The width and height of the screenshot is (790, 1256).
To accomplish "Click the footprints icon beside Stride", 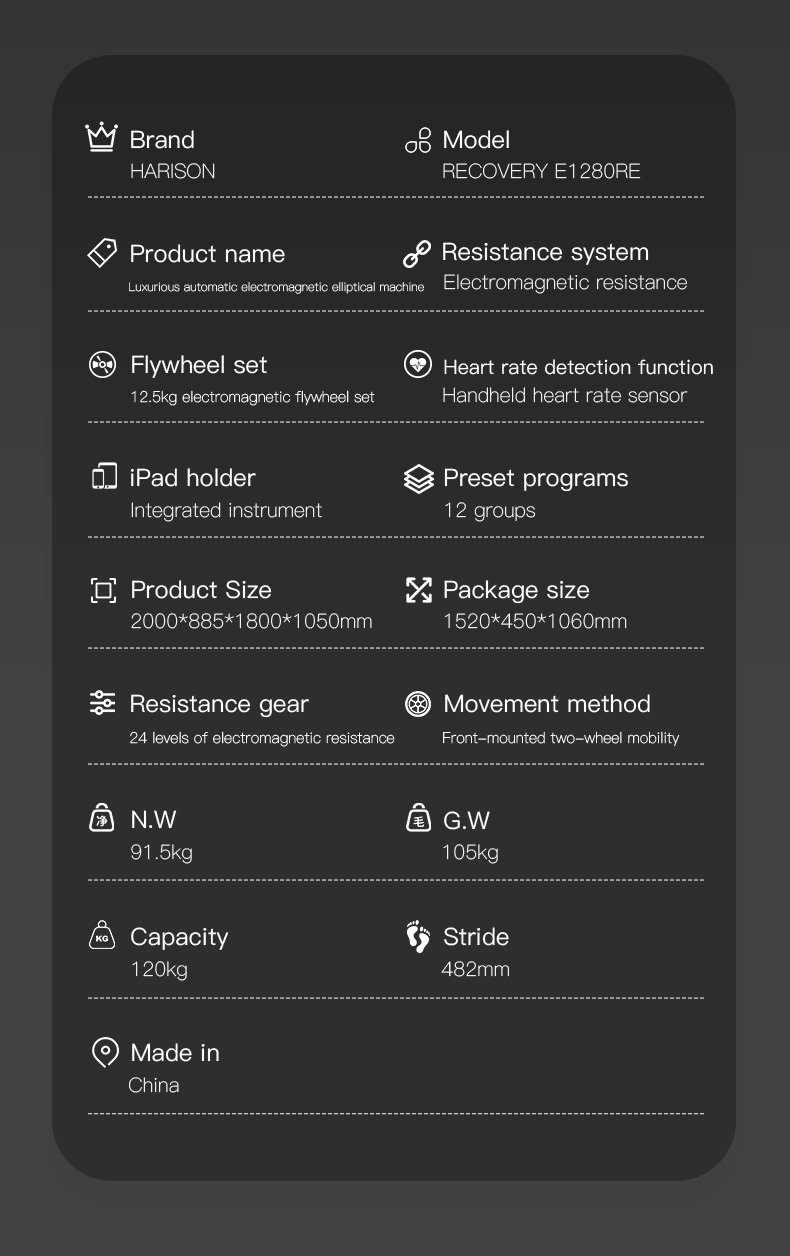I will coord(418,937).
